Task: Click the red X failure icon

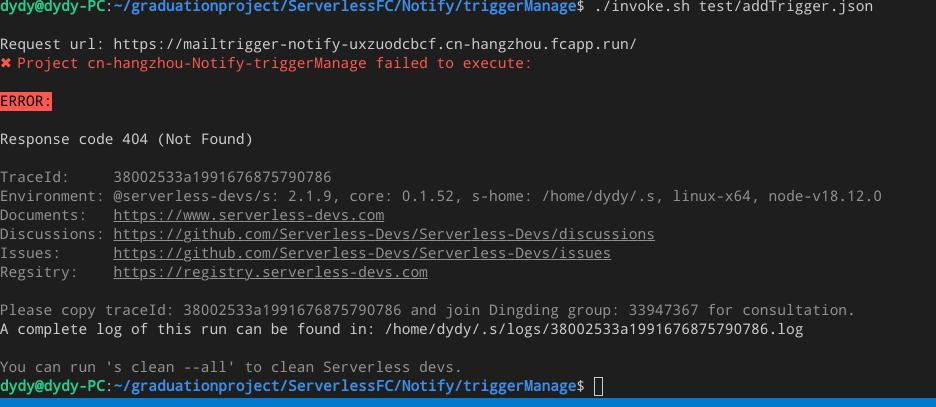Action: pos(5,63)
